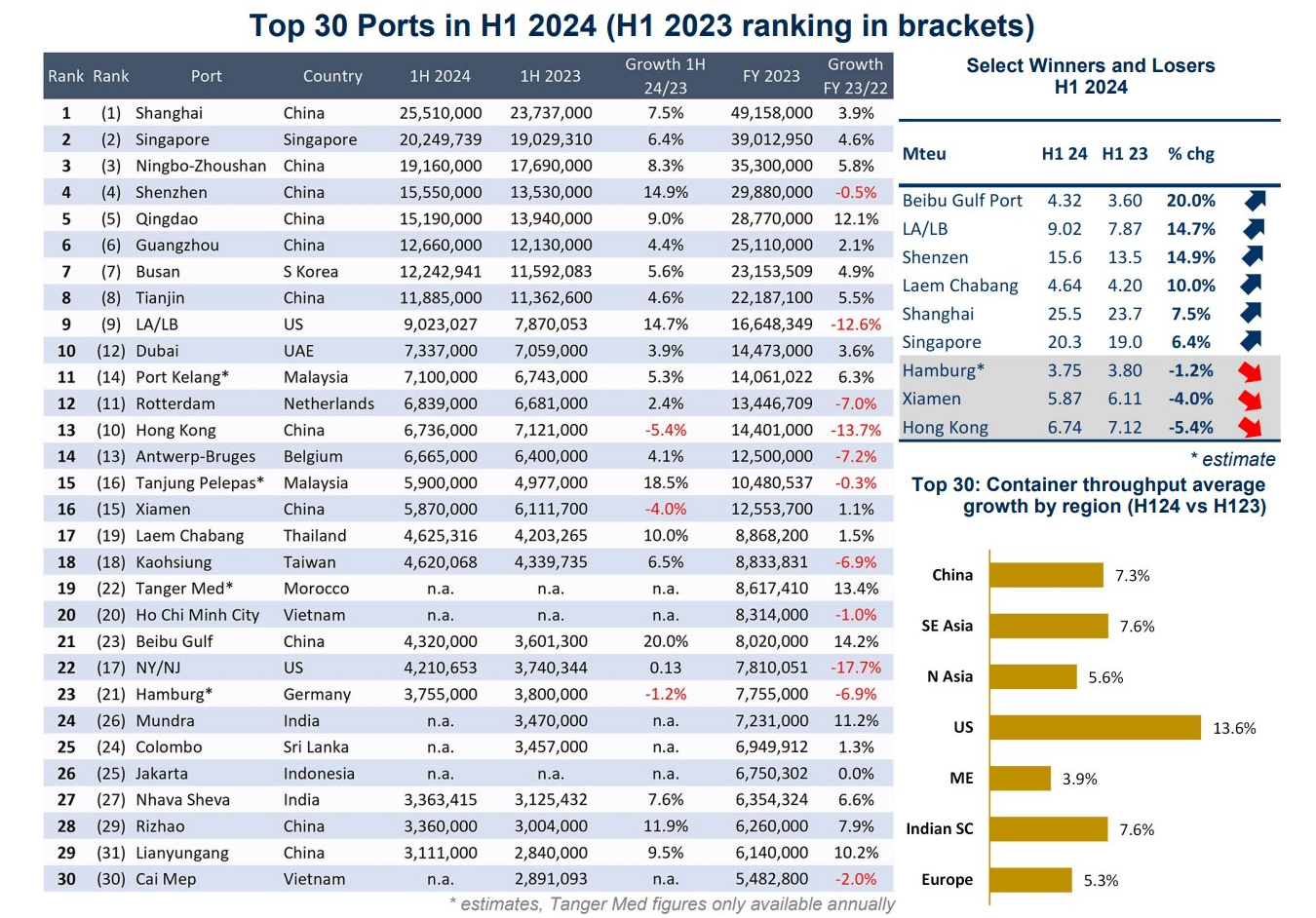
Task: Click the up arrow beside Shanghai 7.5% in winners table
Action: pos(1251,314)
